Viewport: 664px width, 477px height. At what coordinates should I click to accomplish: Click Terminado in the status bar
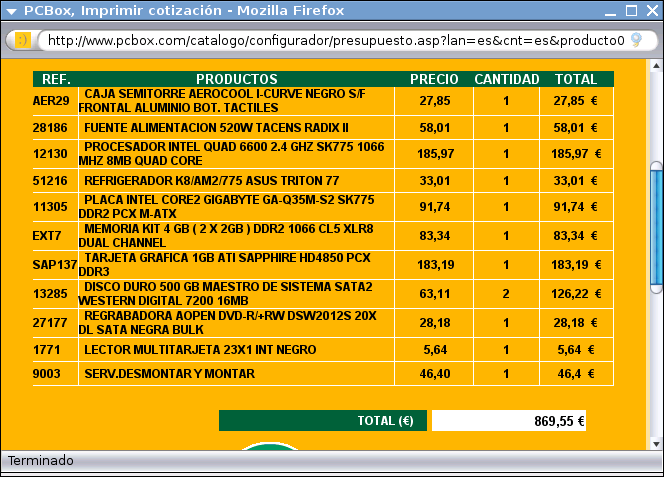pos(41,460)
